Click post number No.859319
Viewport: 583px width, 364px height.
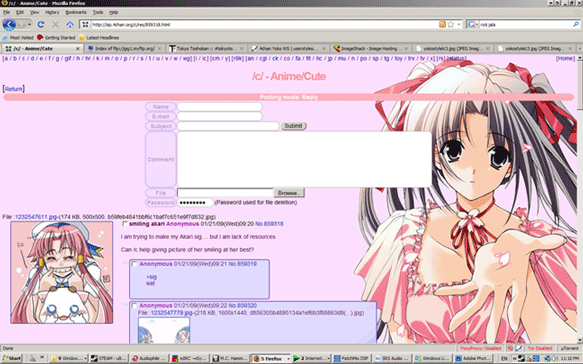tap(242, 264)
